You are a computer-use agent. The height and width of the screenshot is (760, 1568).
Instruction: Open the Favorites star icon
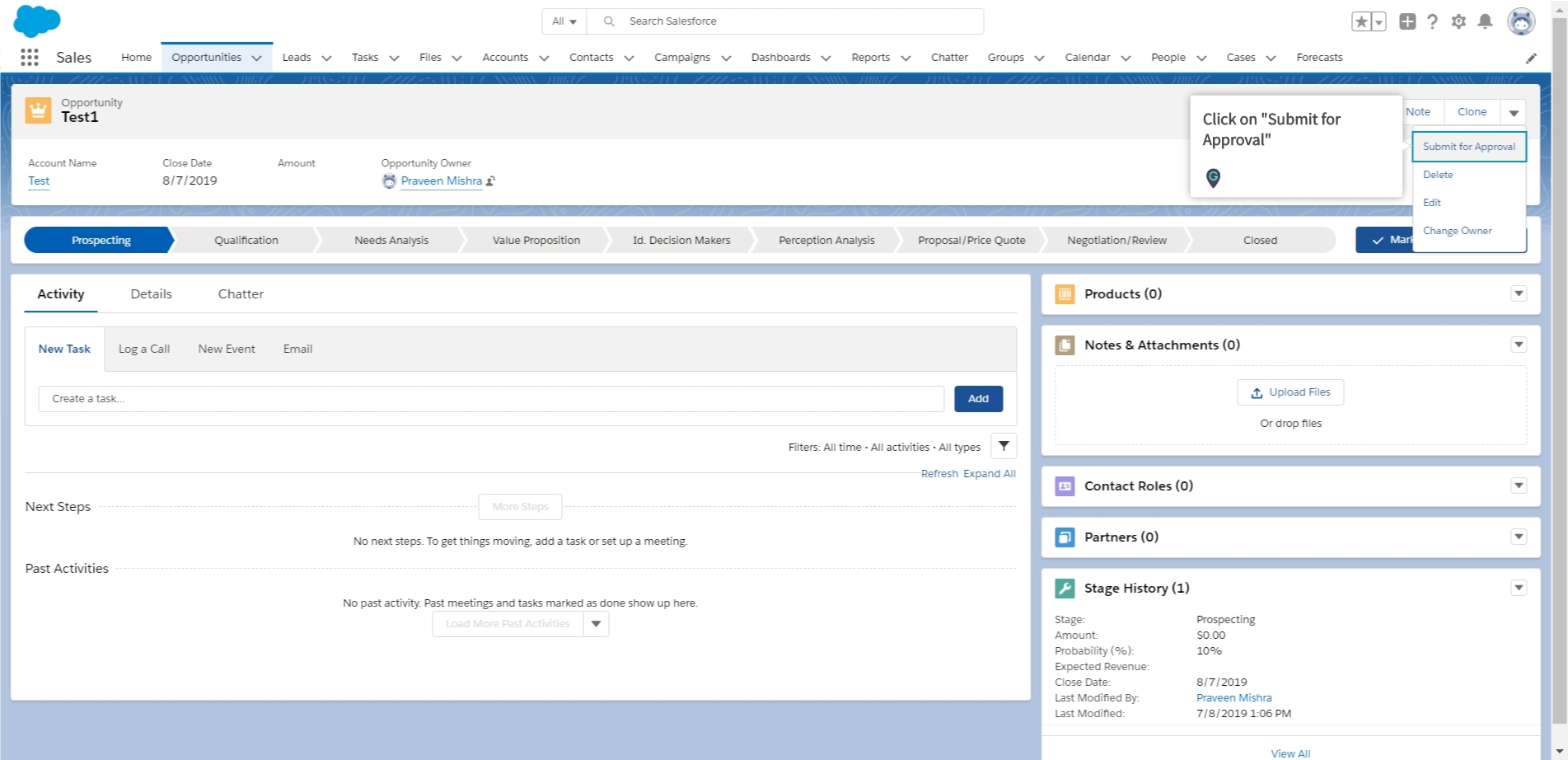click(x=1362, y=21)
